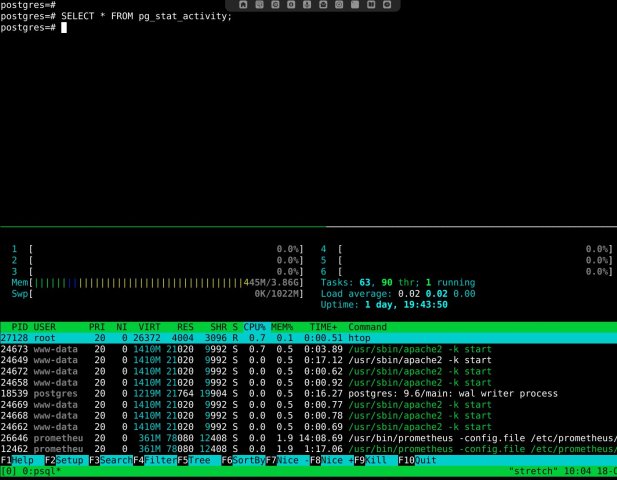Open F6 SortBy menu in htop

(x=243, y=460)
